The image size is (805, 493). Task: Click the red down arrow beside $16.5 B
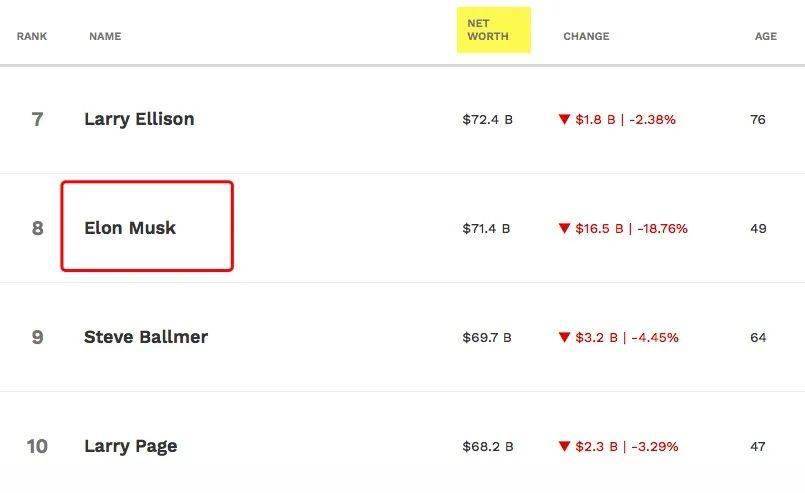564,229
